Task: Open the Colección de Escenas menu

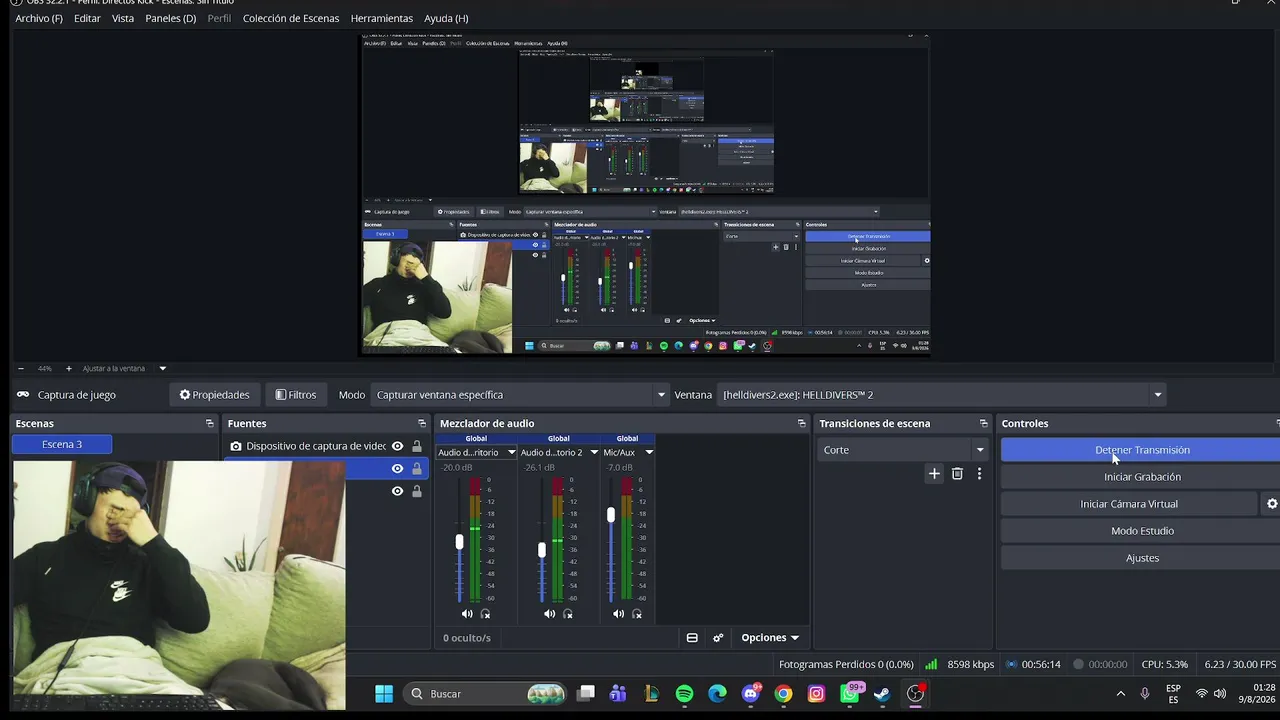Action: coord(291,18)
